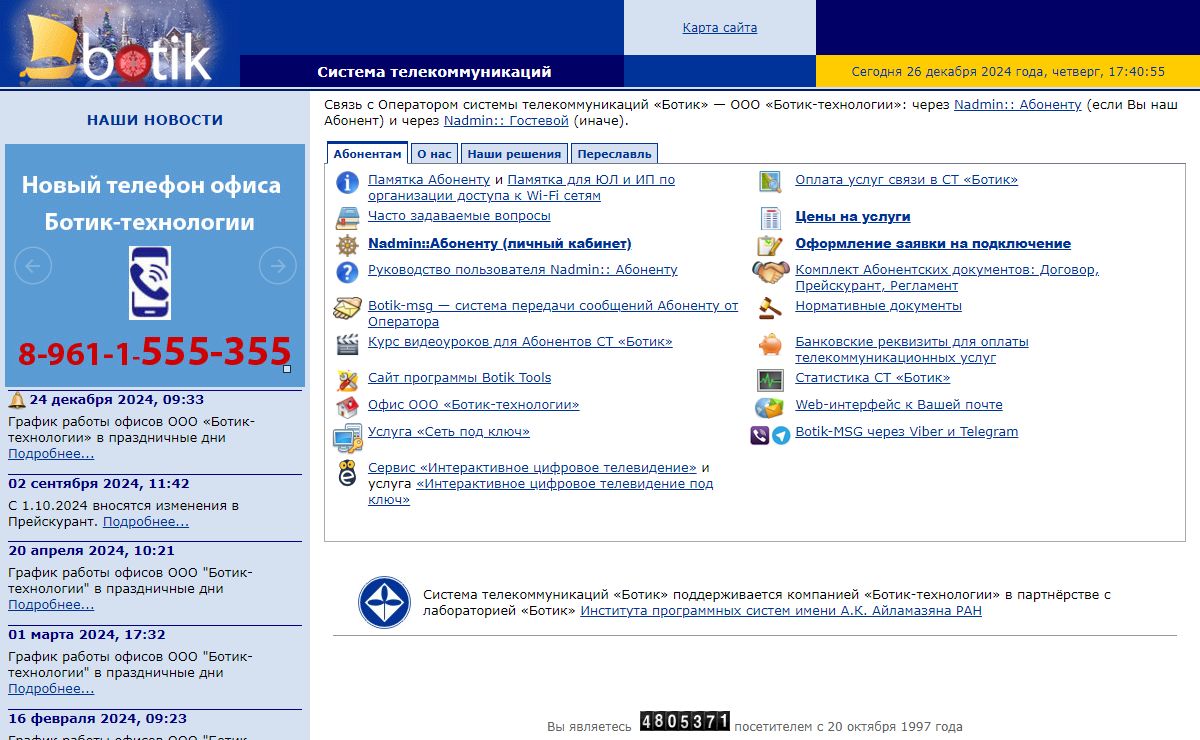1200x740 pixels.
Task: Click the Botik logo in the header
Action: 120,44
